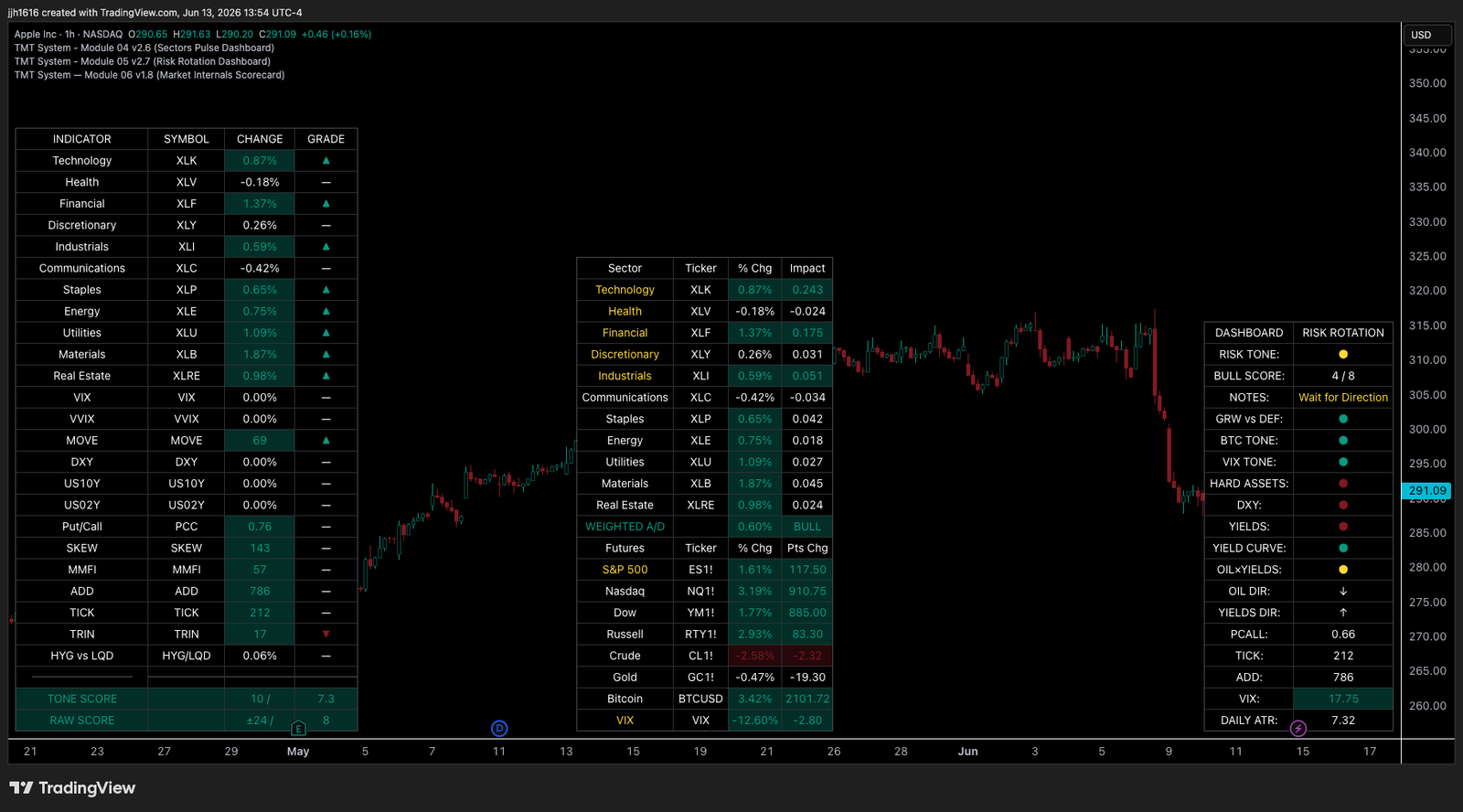Click the SKEW value 143
The width and height of the screenshot is (1463, 812).
click(x=260, y=549)
